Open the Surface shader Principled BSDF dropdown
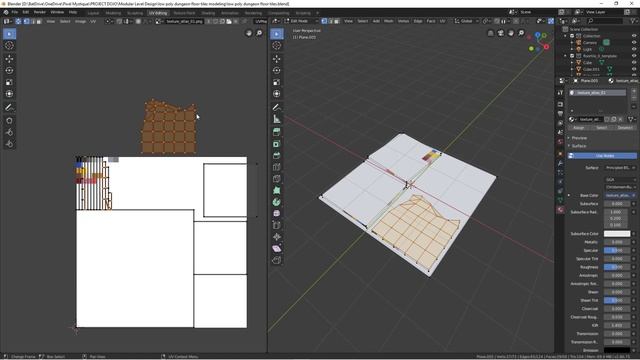 tap(620, 168)
